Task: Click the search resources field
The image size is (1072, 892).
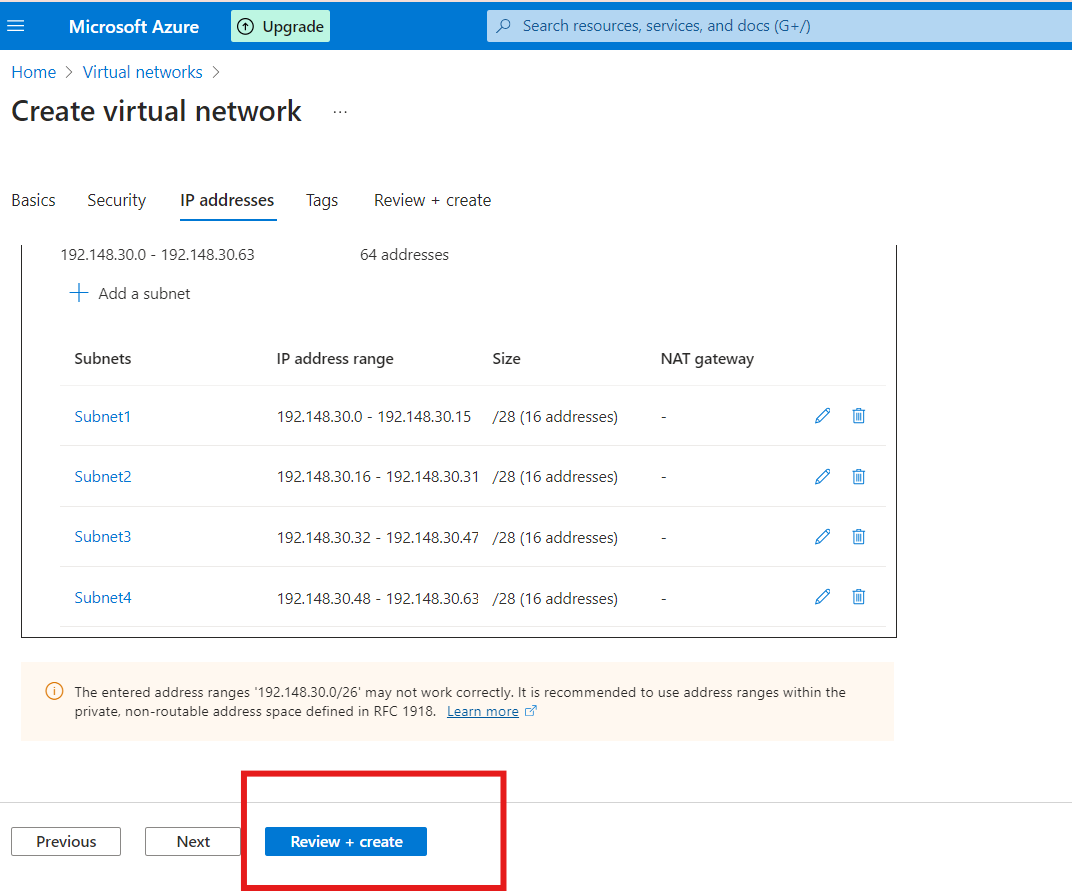Action: (x=779, y=26)
